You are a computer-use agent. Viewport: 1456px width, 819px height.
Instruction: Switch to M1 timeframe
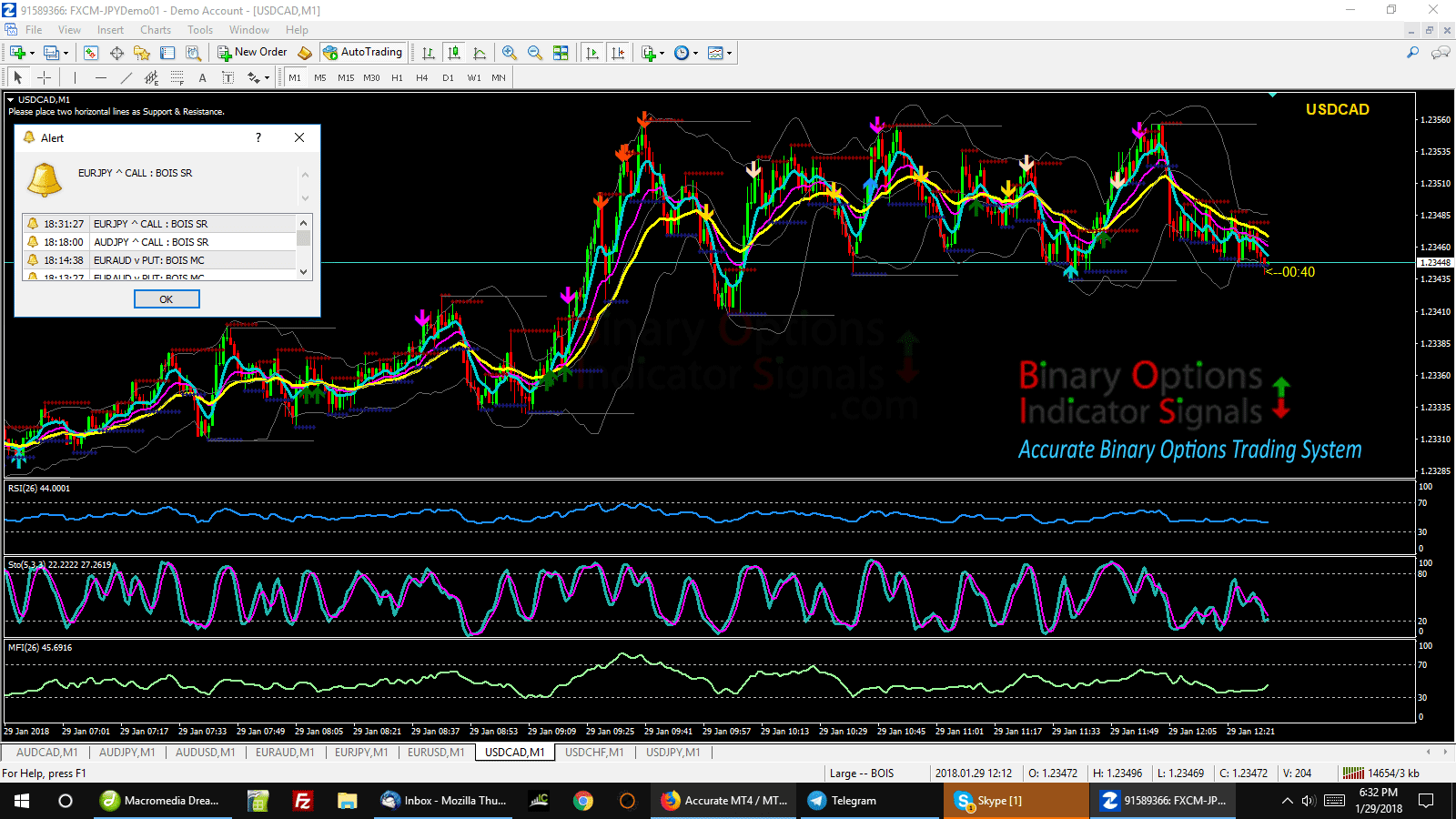click(295, 77)
